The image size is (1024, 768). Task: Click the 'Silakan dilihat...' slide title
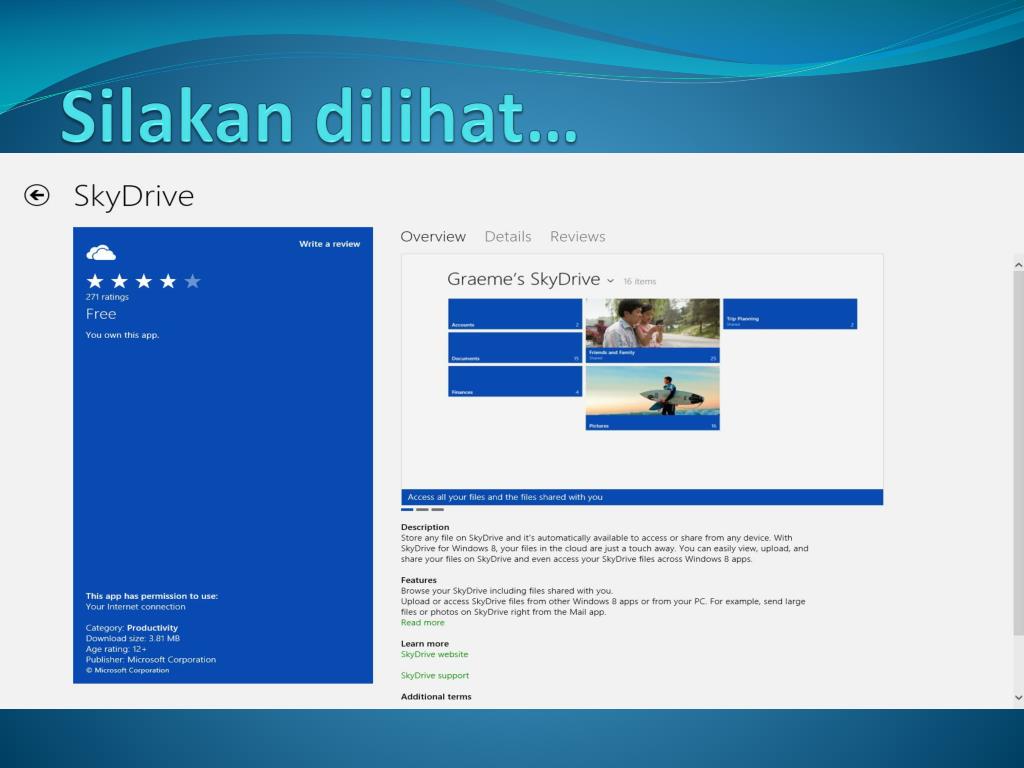(319, 117)
